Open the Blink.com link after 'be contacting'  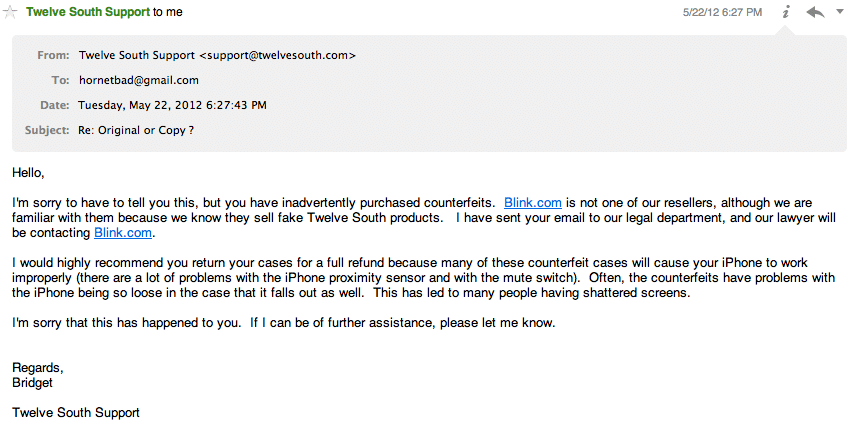[123, 233]
